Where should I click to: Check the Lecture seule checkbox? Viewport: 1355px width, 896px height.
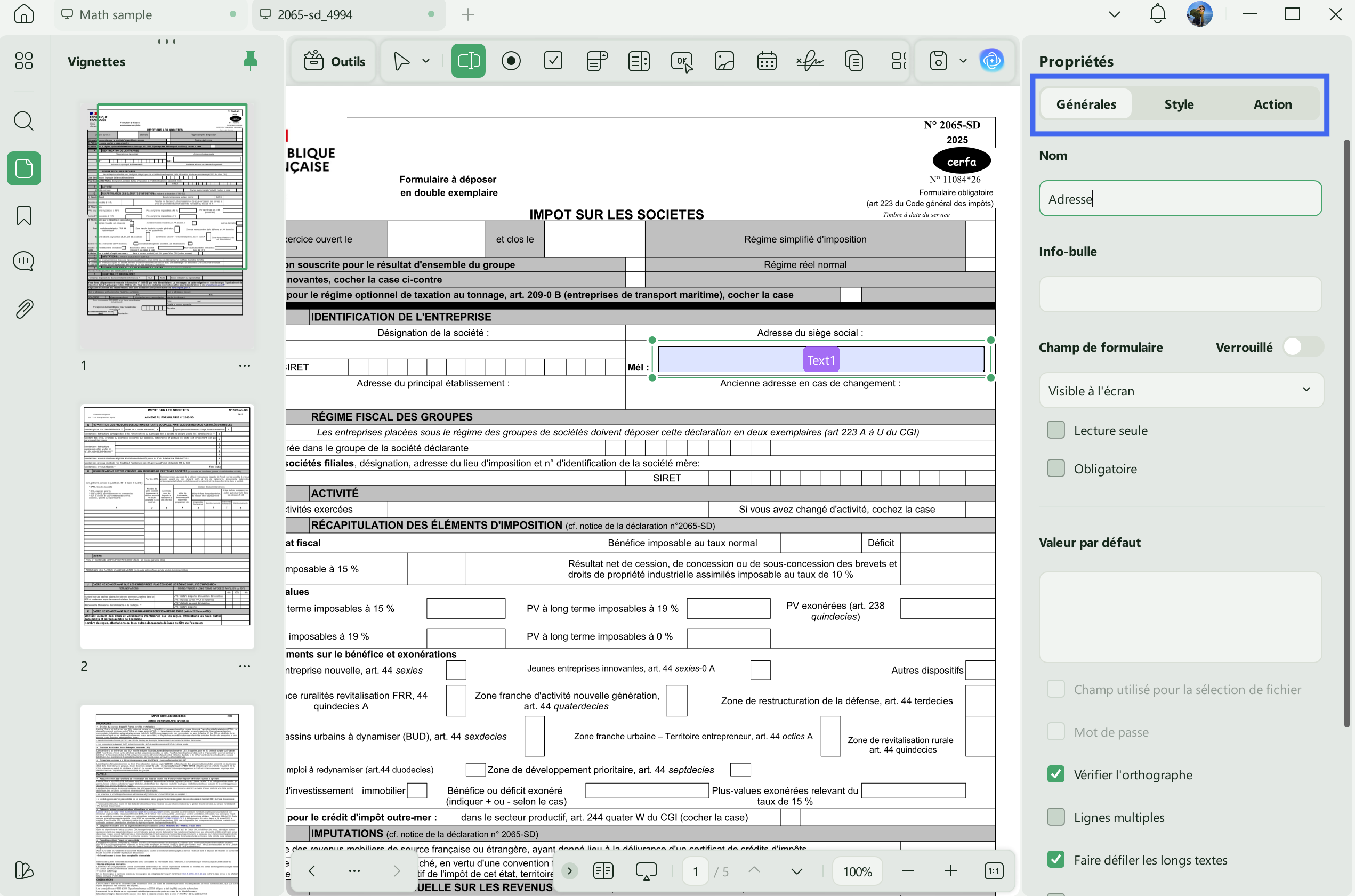1055,430
